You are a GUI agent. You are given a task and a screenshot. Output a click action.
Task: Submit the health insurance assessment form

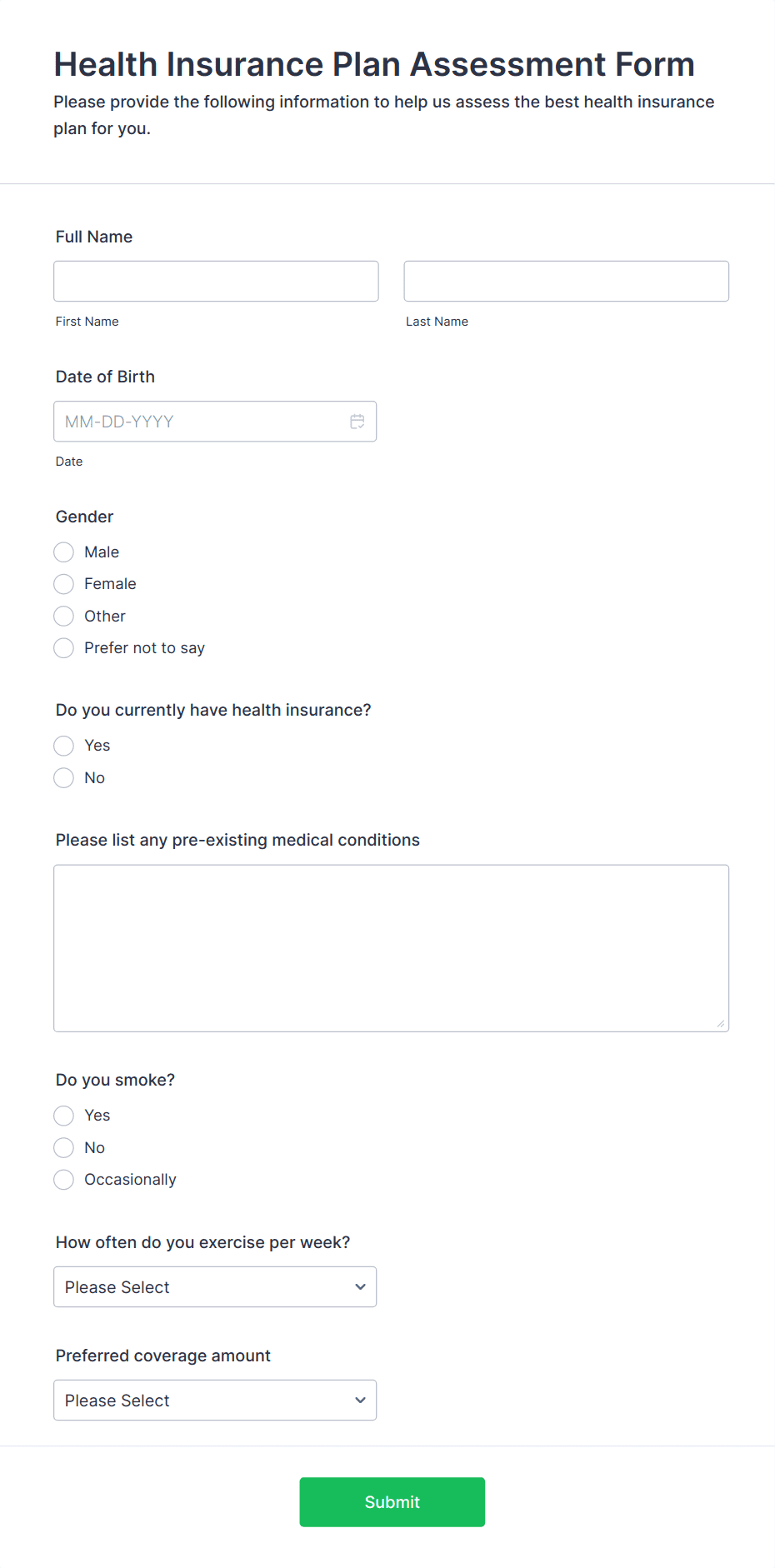click(x=392, y=1502)
